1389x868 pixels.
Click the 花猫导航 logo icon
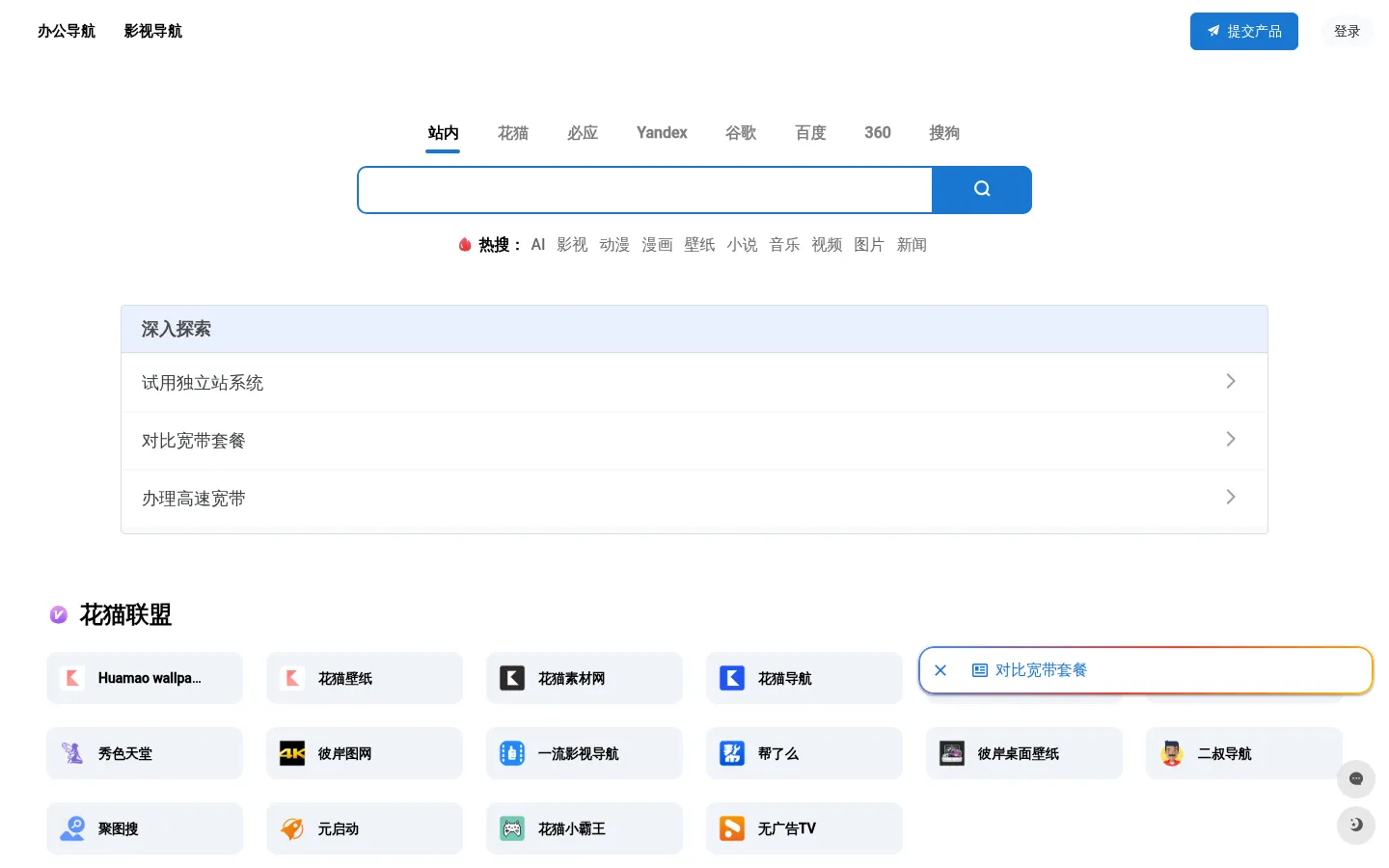pos(732,678)
